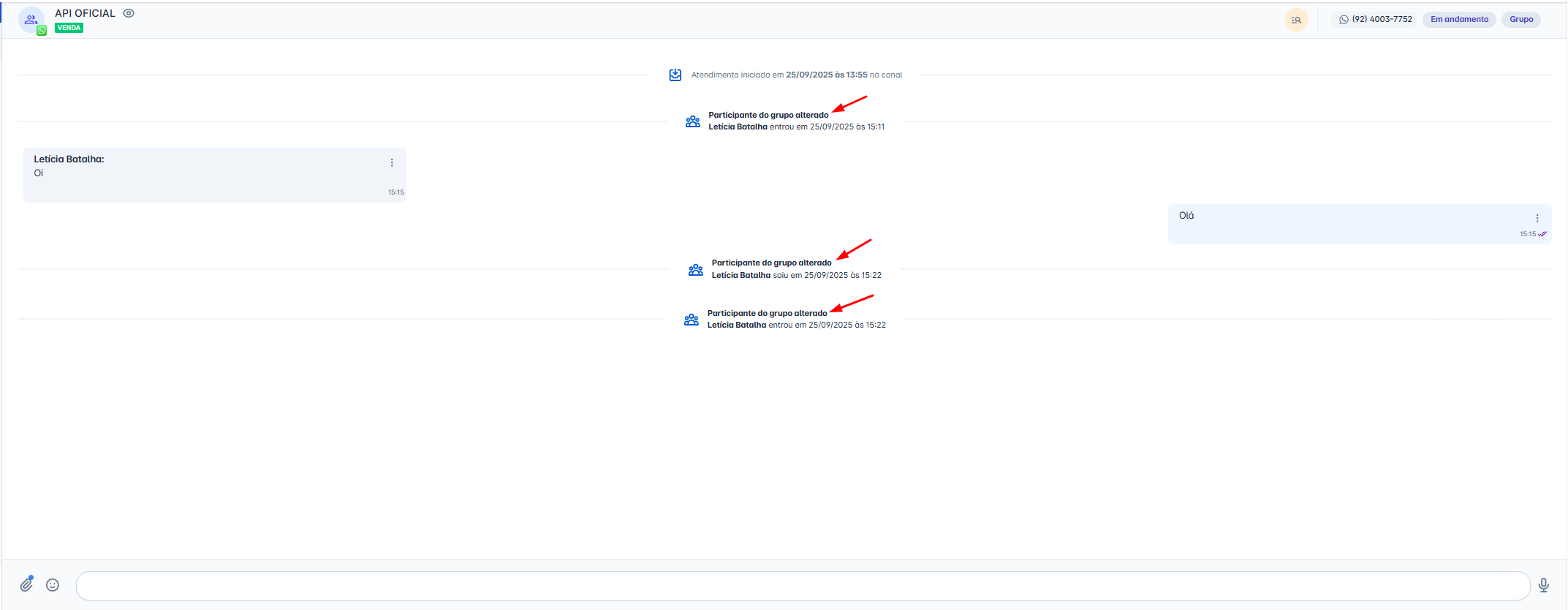Click the message text input field
The width and height of the screenshot is (1568, 610).
(x=802, y=586)
